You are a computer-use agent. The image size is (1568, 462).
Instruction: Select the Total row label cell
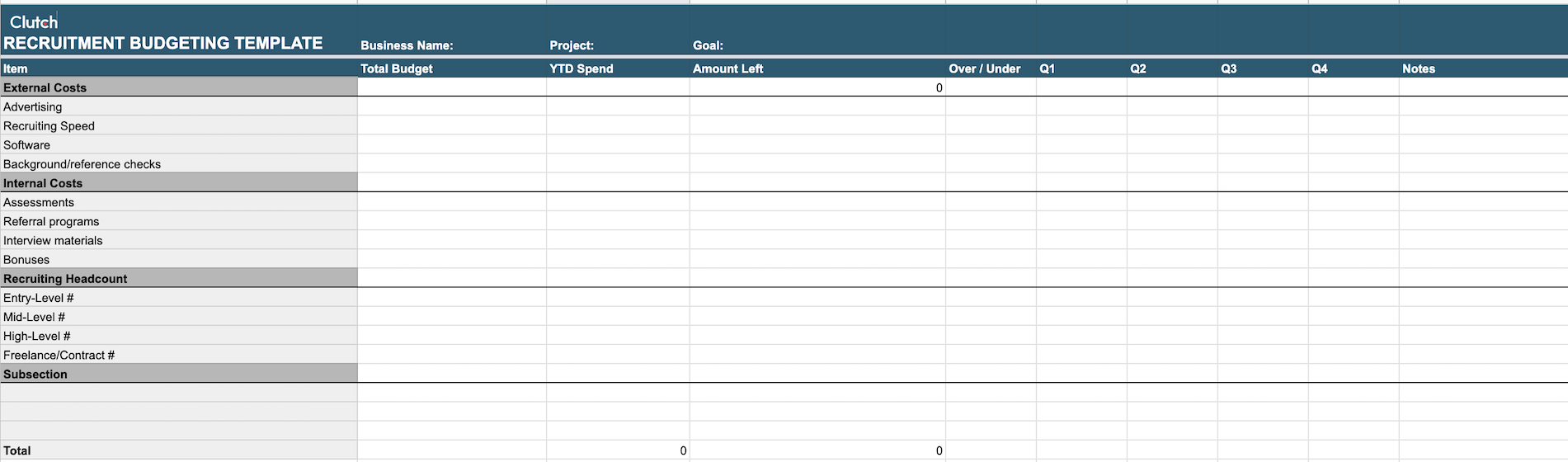[17, 450]
